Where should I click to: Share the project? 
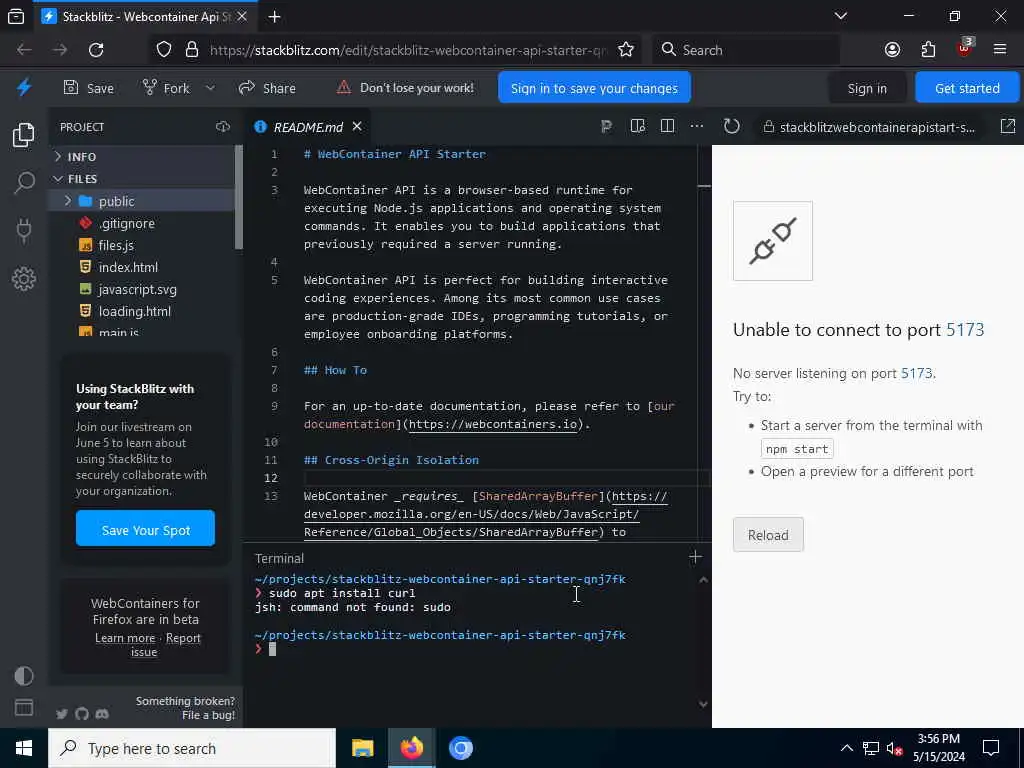coord(267,88)
